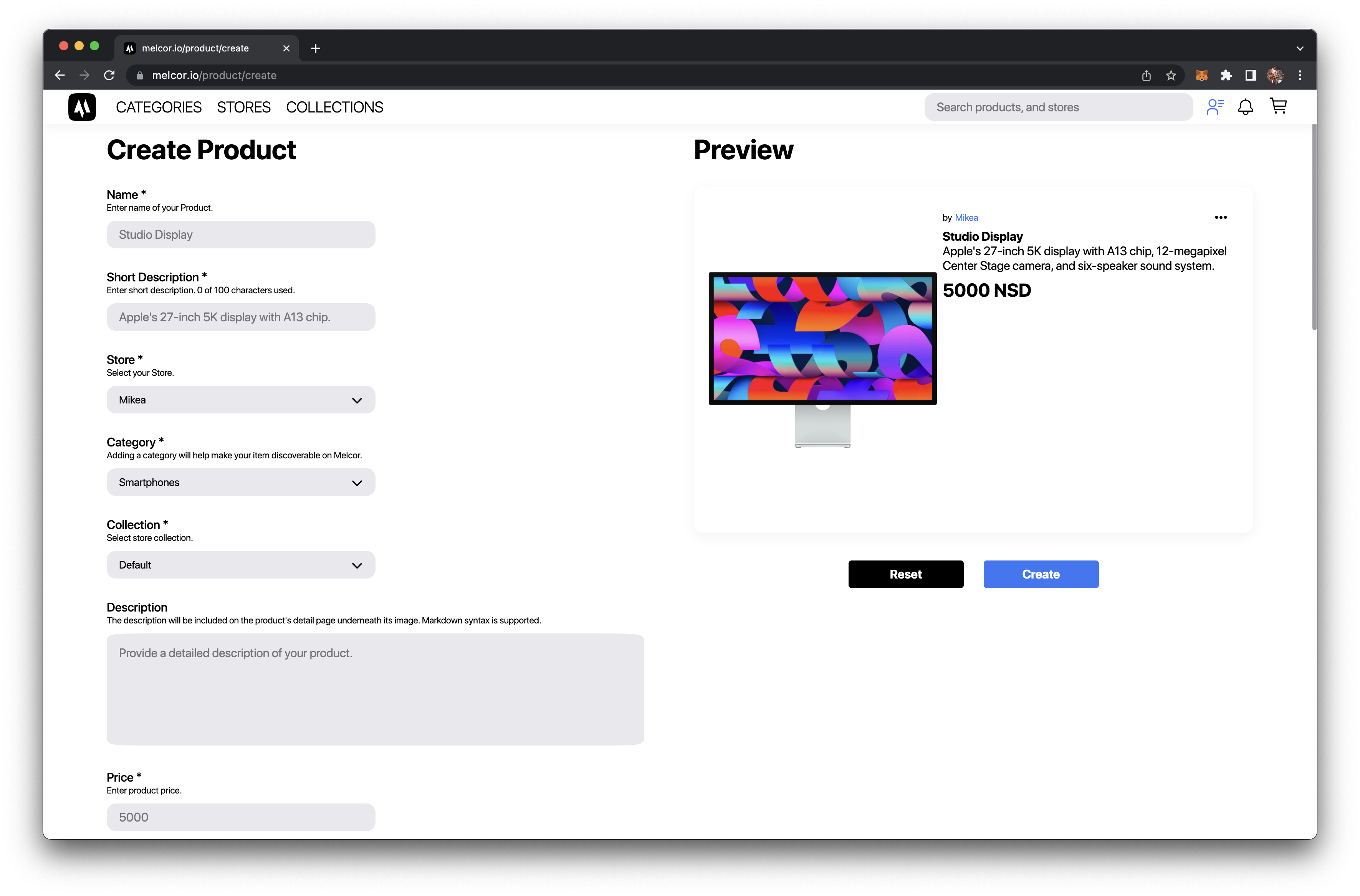Open the Chrome three-dot menu
This screenshot has height=896, width=1360.
[1300, 75]
